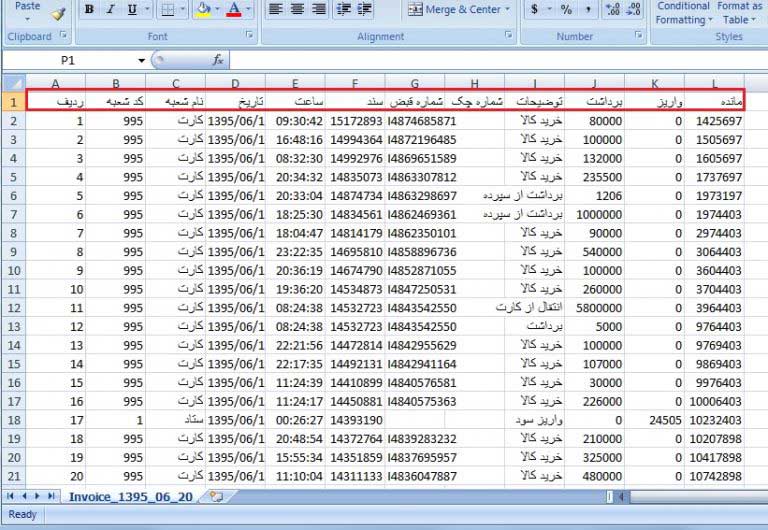Image resolution: width=768 pixels, height=530 pixels.
Task: Open Conditional Formatting dropdown
Action: pos(684,13)
